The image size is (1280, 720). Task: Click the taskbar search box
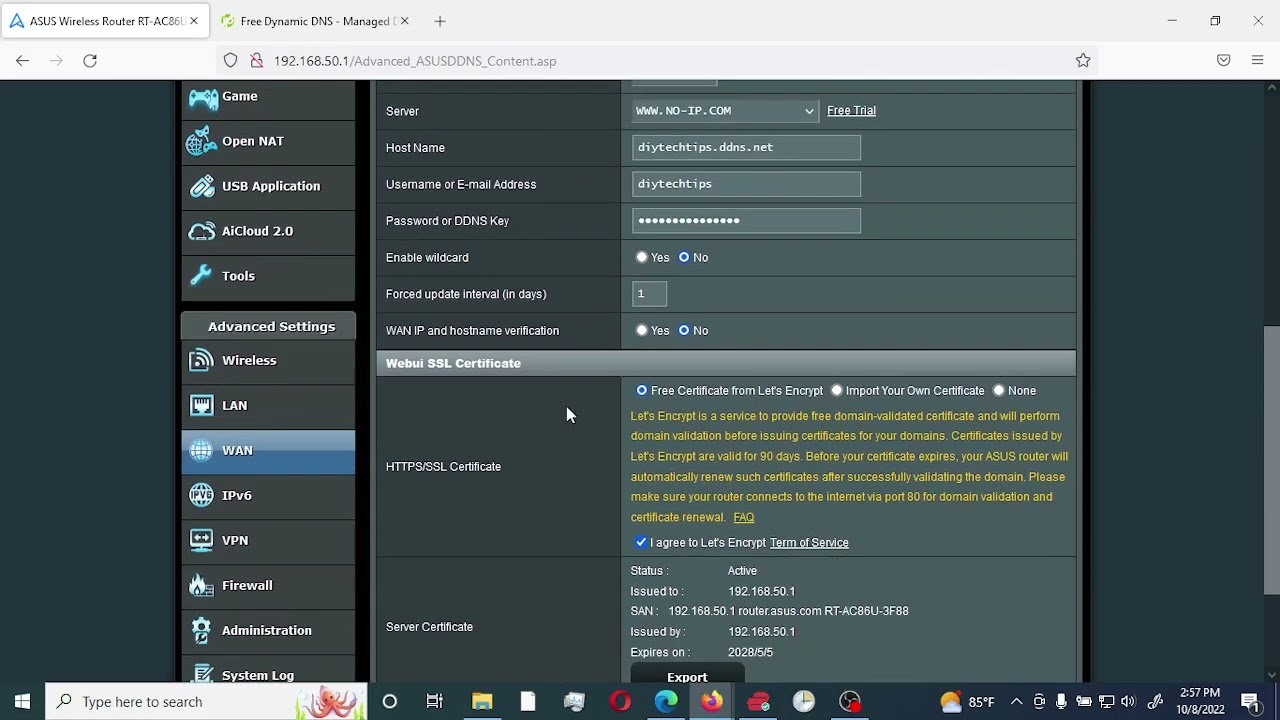[207, 702]
